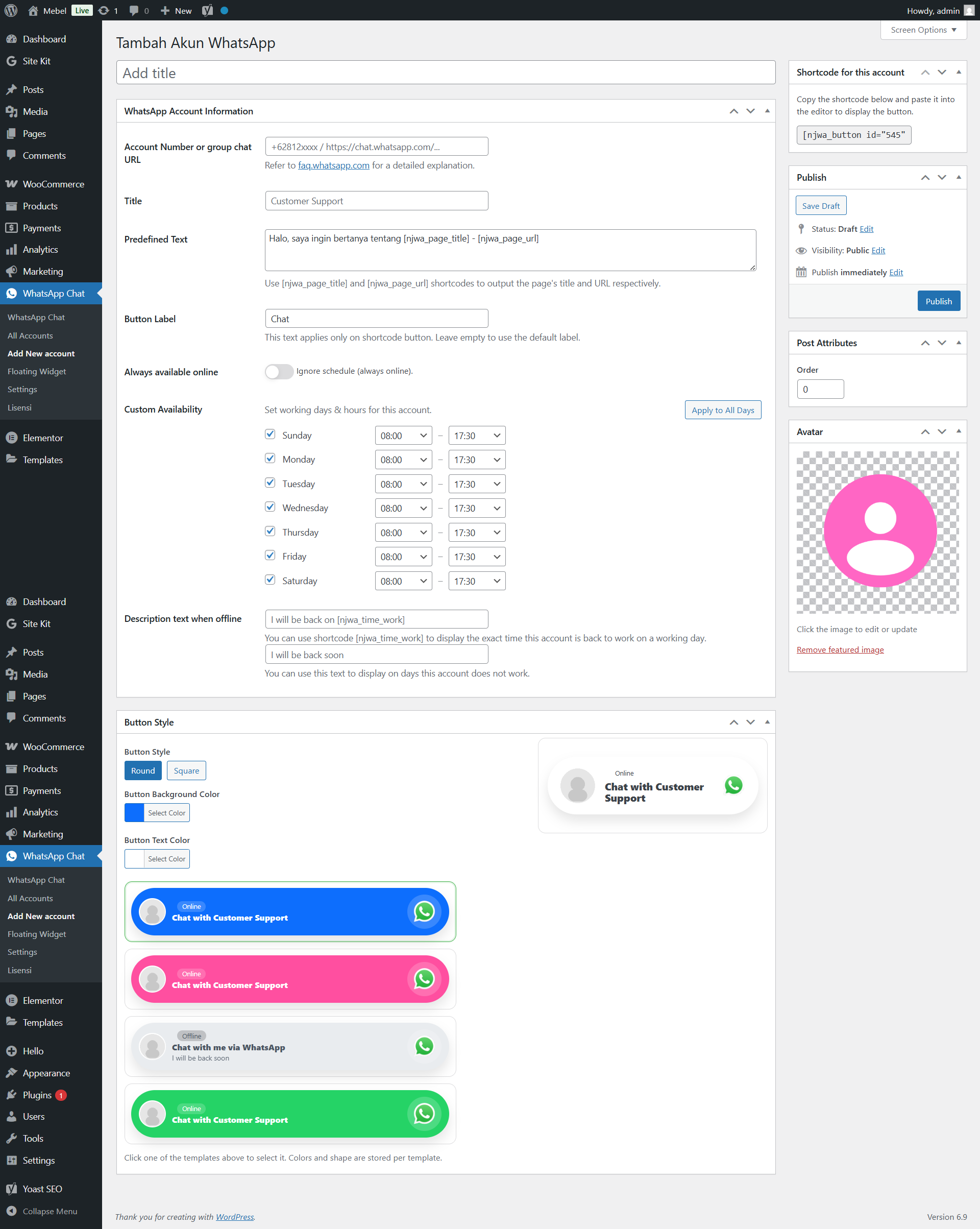Enable the Ignore schedule always online toggle
The height and width of the screenshot is (1229, 980).
[x=279, y=372]
